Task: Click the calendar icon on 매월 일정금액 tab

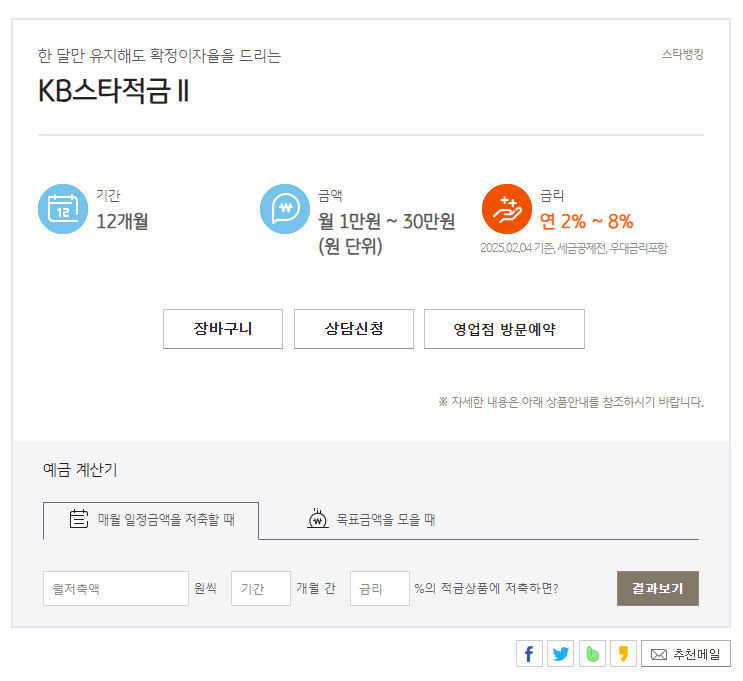Action: pyautogui.click(x=79, y=519)
